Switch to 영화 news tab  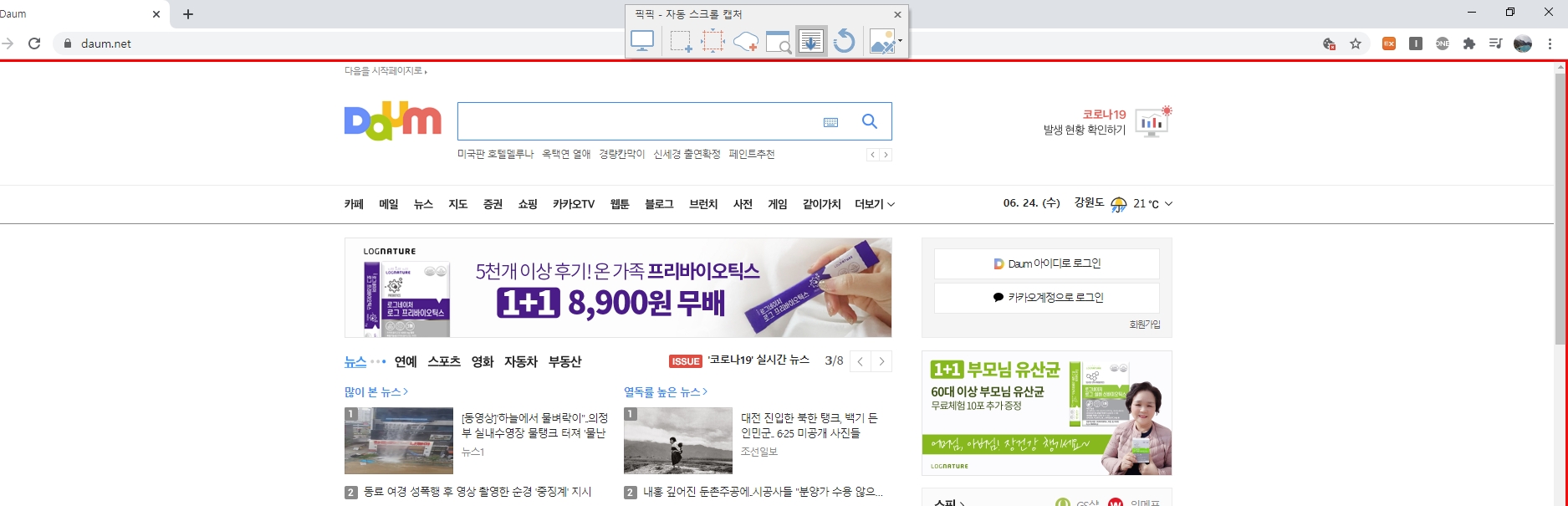[483, 361]
